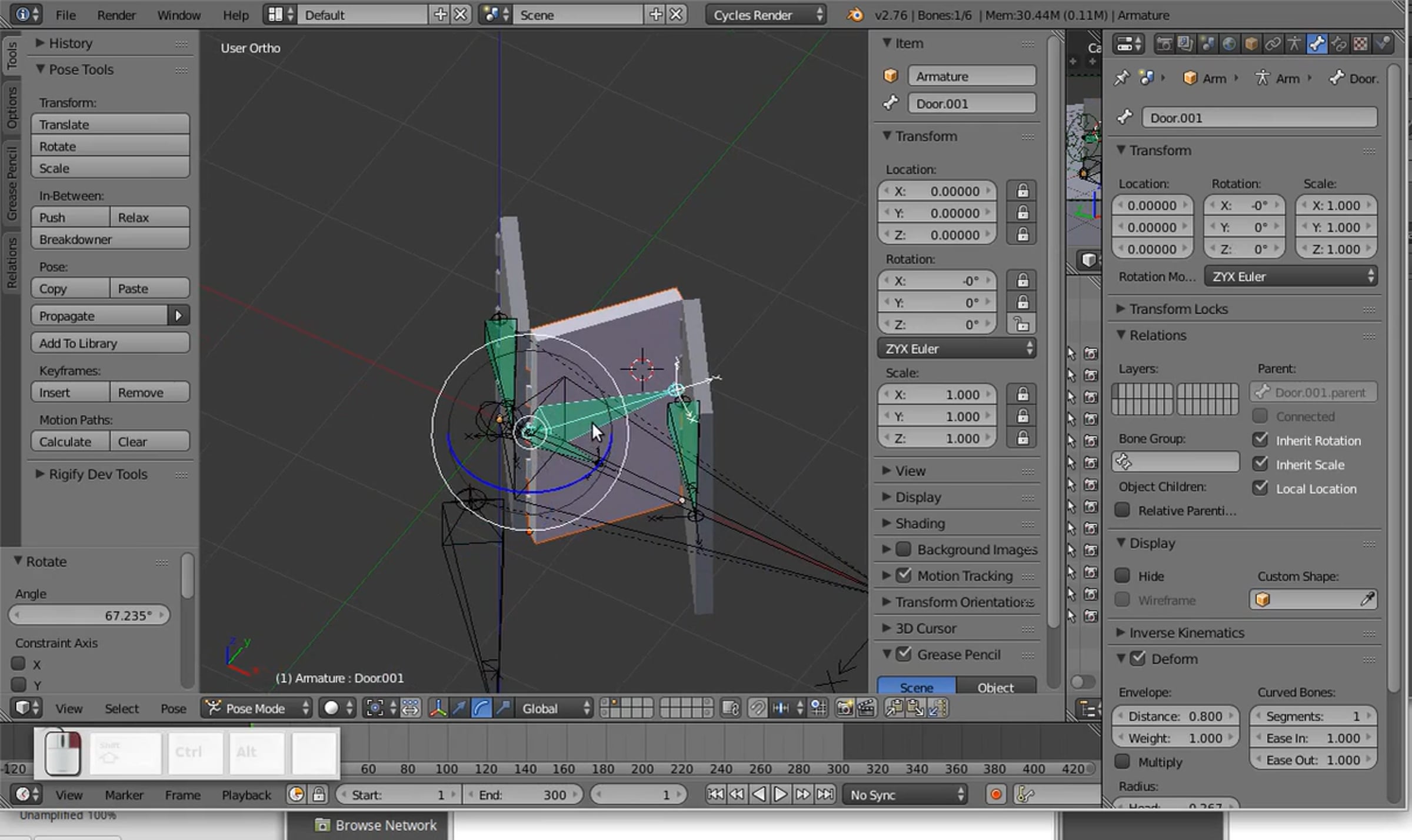Toggle automatic keyframe record button
1412x840 pixels.
point(995,795)
